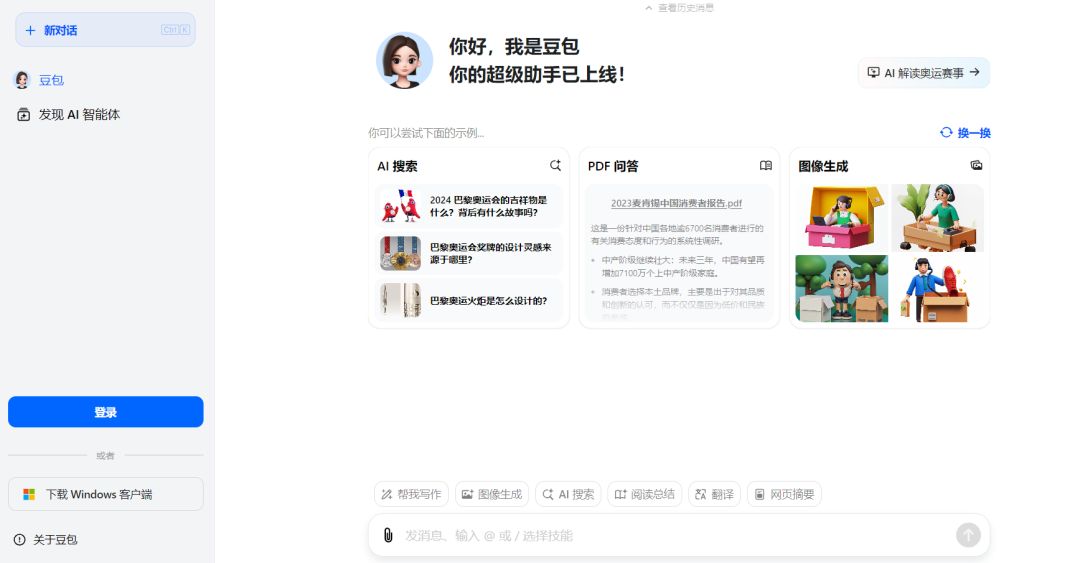Open the PDF 问答 card title
This screenshot has width=1080, height=563.
613,166
